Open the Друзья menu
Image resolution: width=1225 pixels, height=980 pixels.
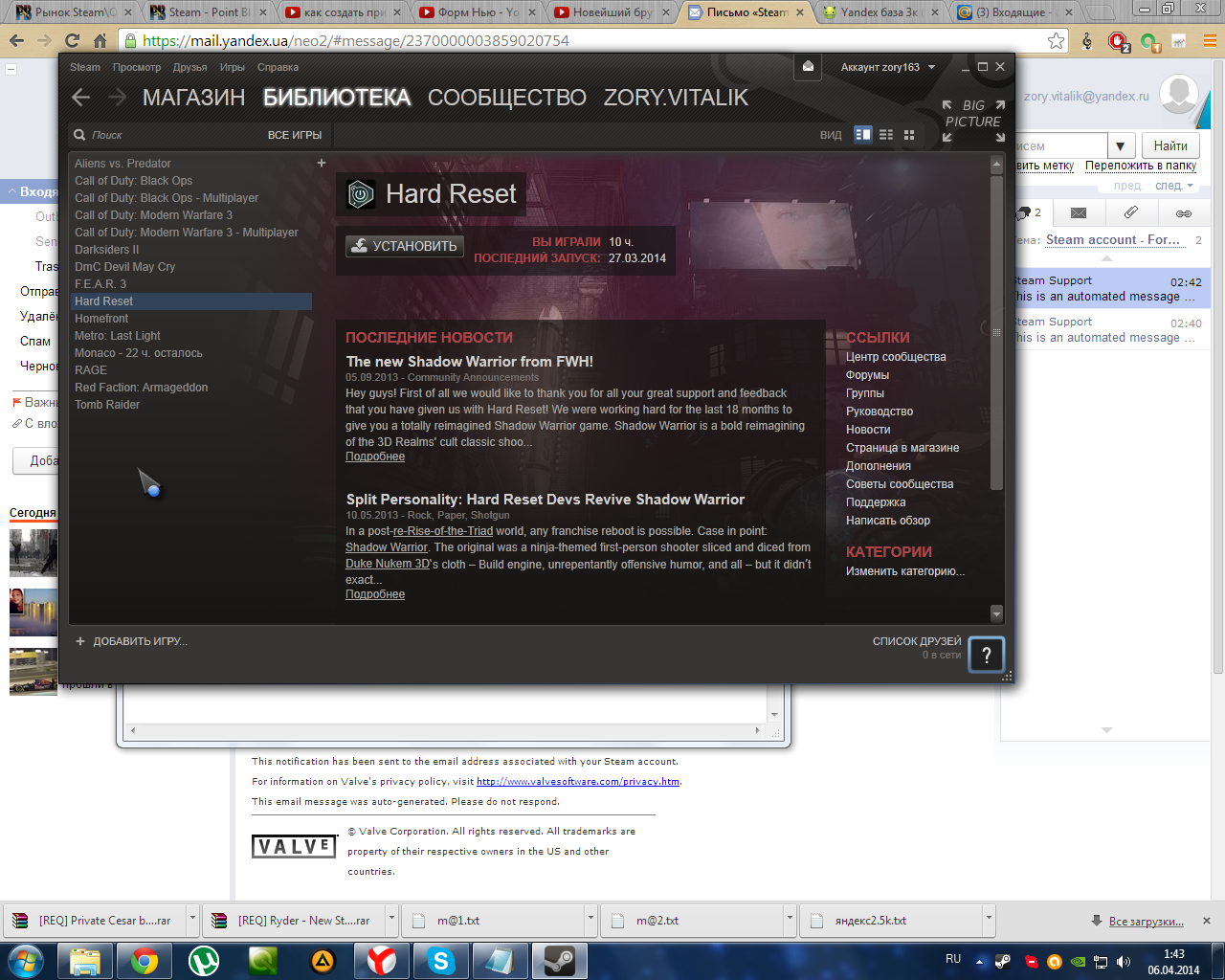pyautogui.click(x=190, y=67)
